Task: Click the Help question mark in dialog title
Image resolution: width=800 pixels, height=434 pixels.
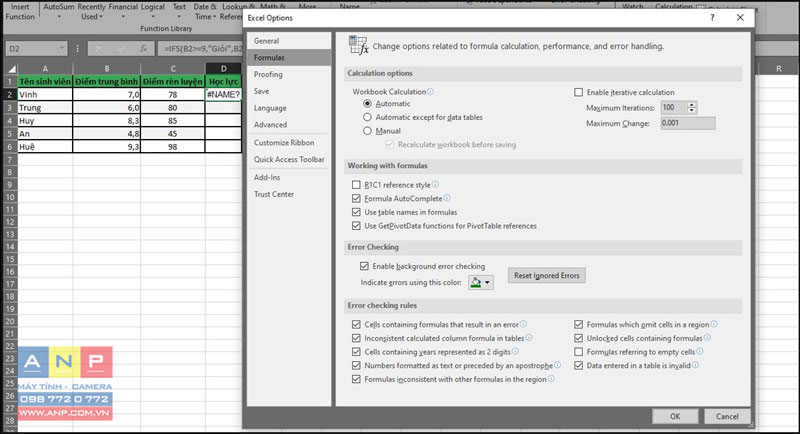Action: point(712,17)
